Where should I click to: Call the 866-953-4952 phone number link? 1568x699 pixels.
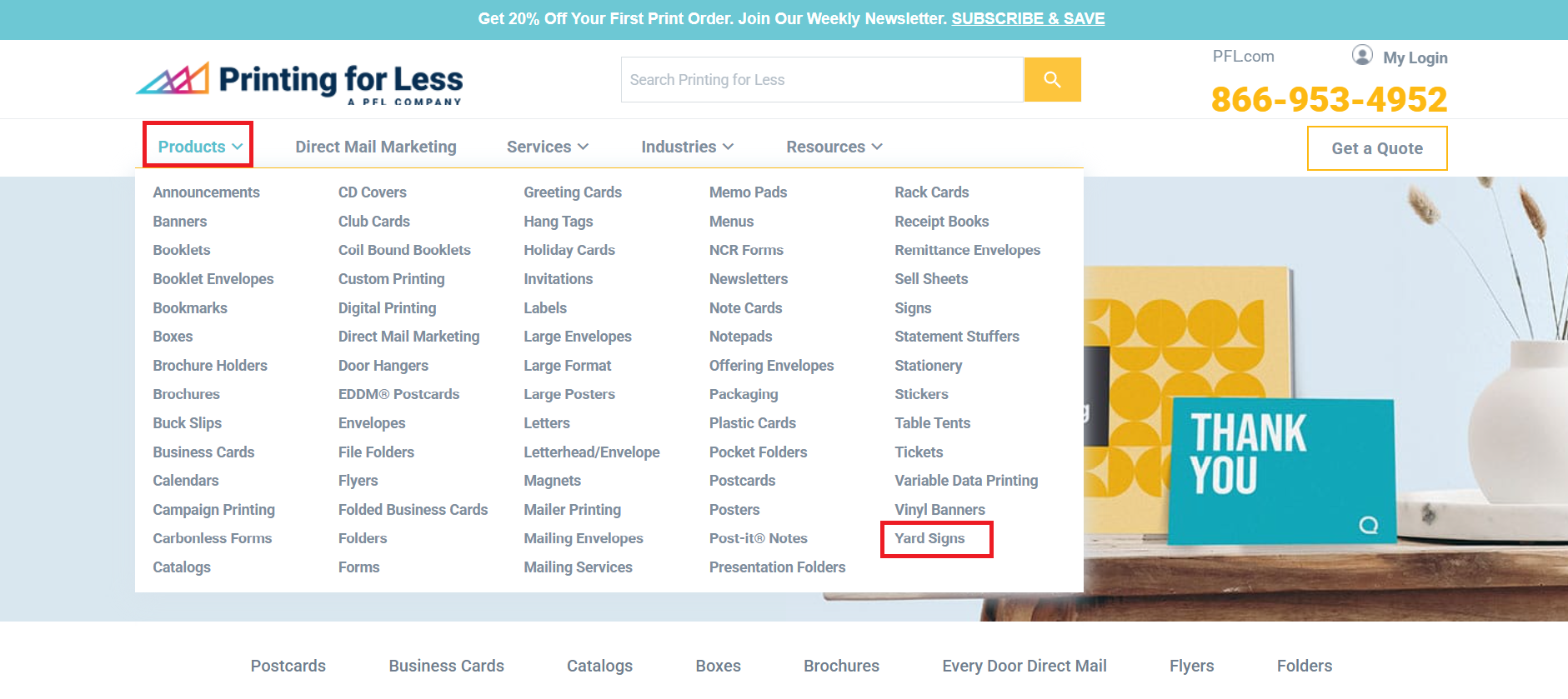[x=1329, y=99]
